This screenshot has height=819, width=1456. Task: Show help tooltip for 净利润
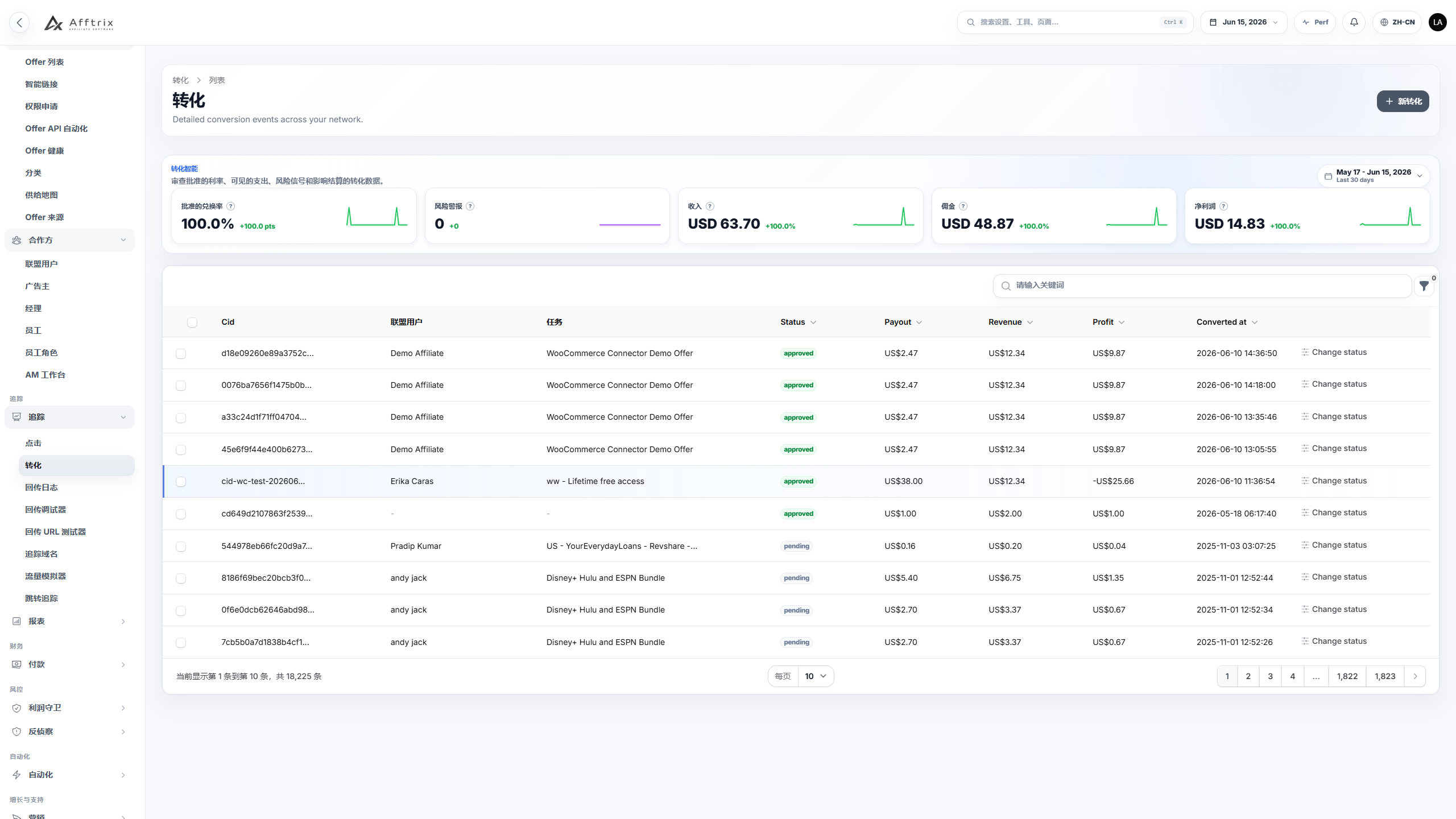click(1223, 206)
